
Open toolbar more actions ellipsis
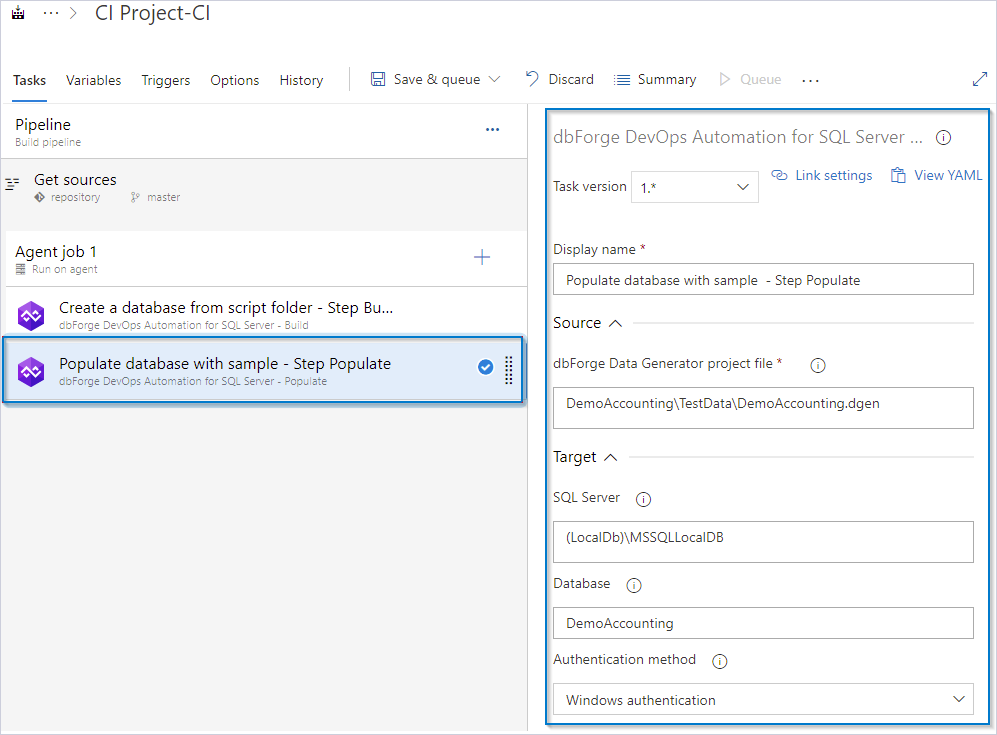[x=810, y=81]
